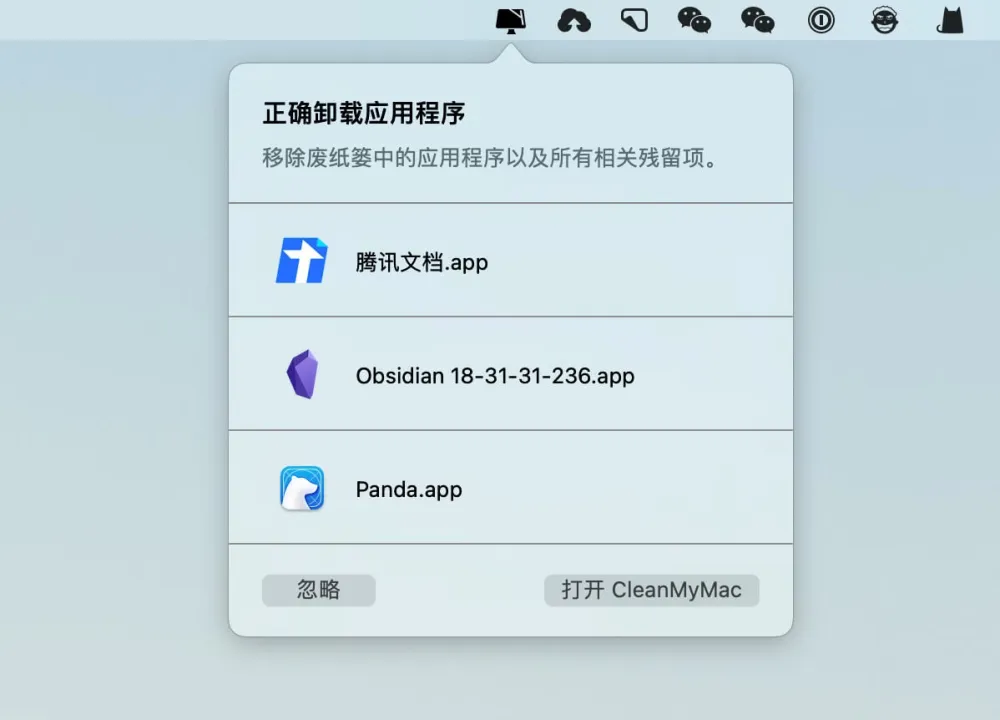Click the 正确卸载应用程序 heading

(x=364, y=114)
